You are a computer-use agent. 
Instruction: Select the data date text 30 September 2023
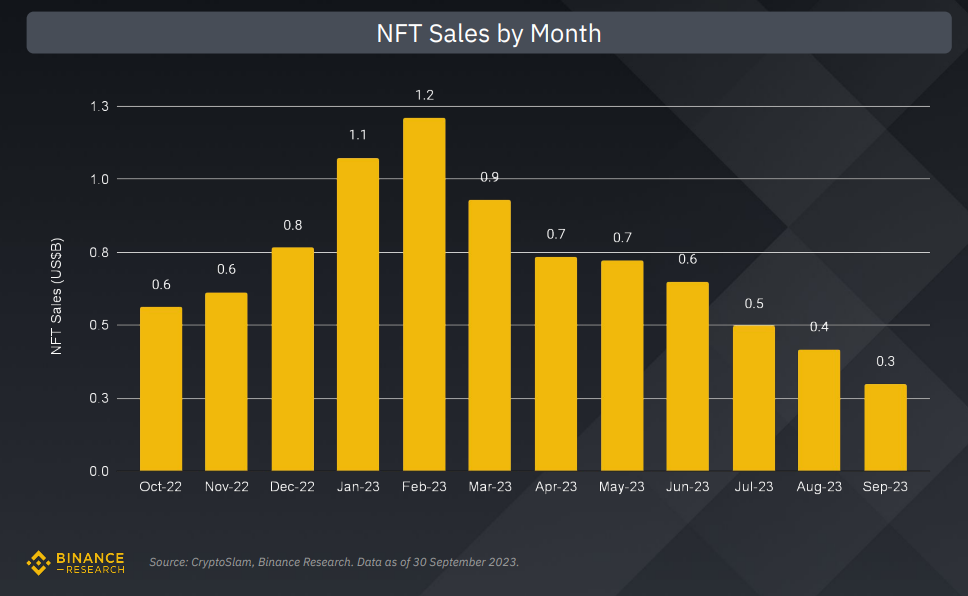(x=460, y=562)
